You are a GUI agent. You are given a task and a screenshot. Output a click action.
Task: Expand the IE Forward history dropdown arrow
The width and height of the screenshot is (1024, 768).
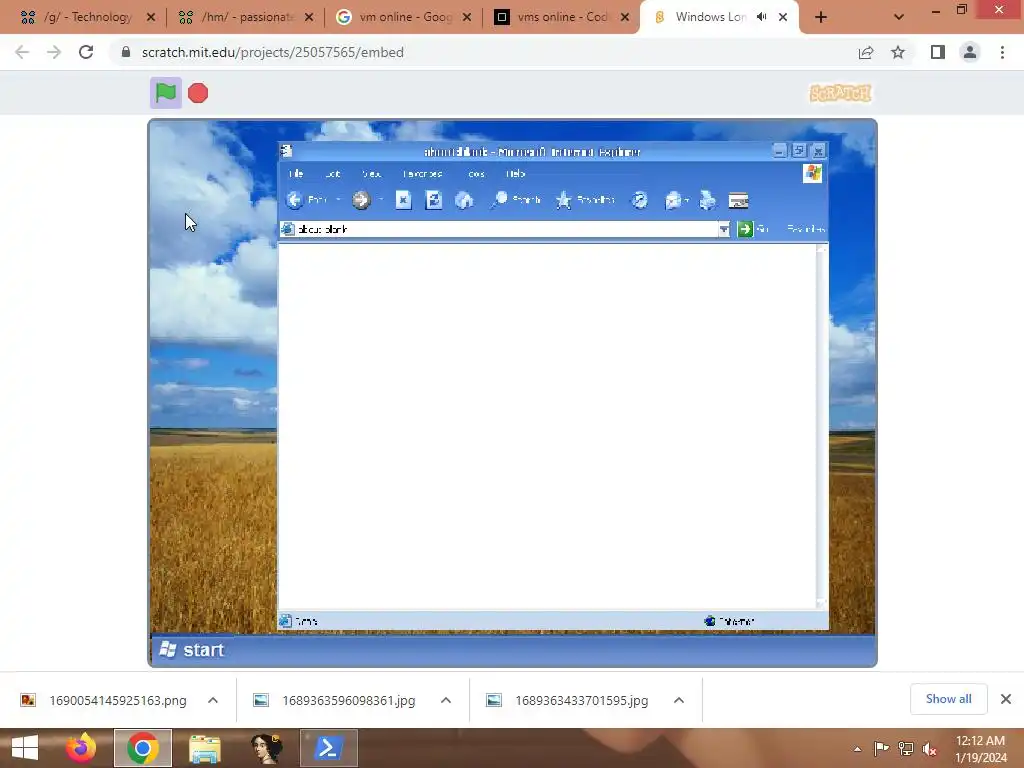381,200
